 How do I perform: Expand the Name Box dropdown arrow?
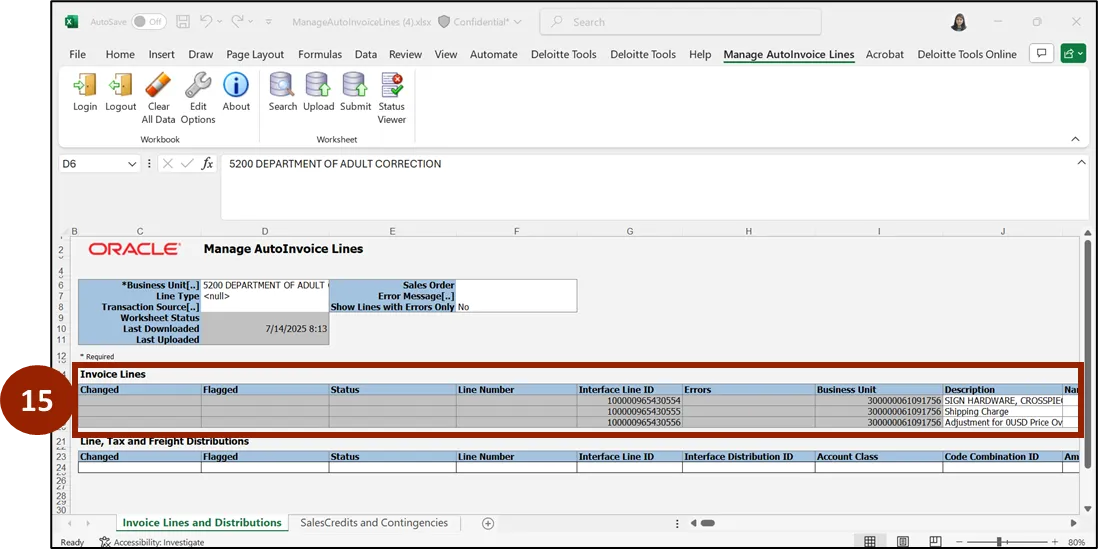[132, 164]
